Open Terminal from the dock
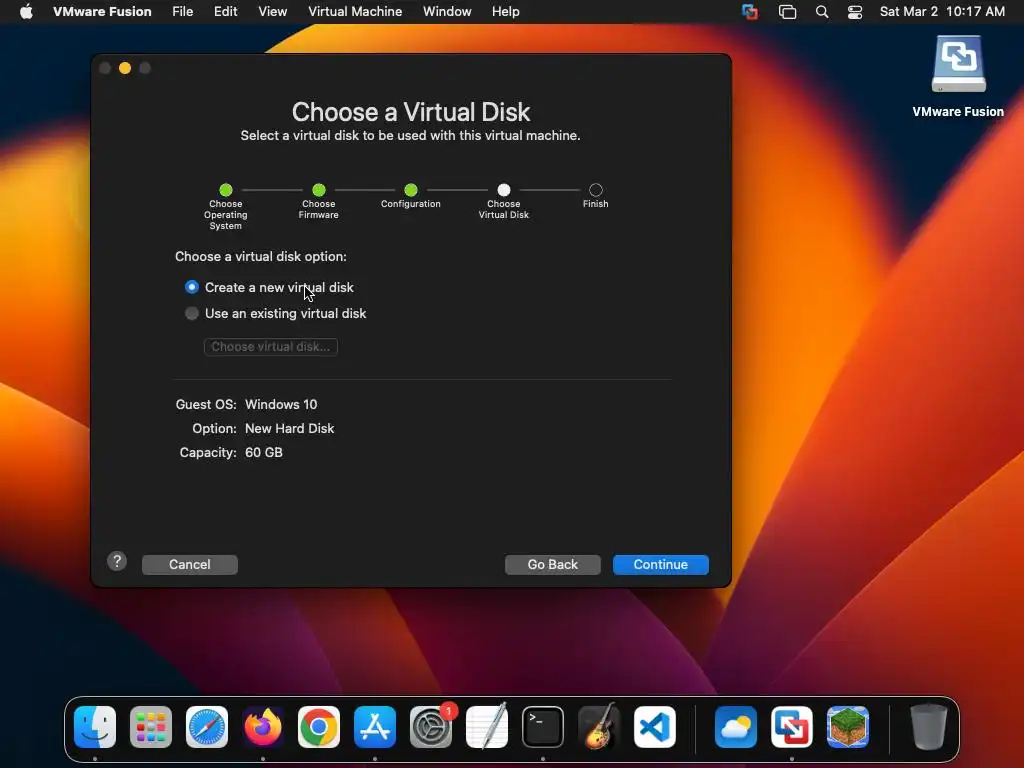 (x=543, y=726)
